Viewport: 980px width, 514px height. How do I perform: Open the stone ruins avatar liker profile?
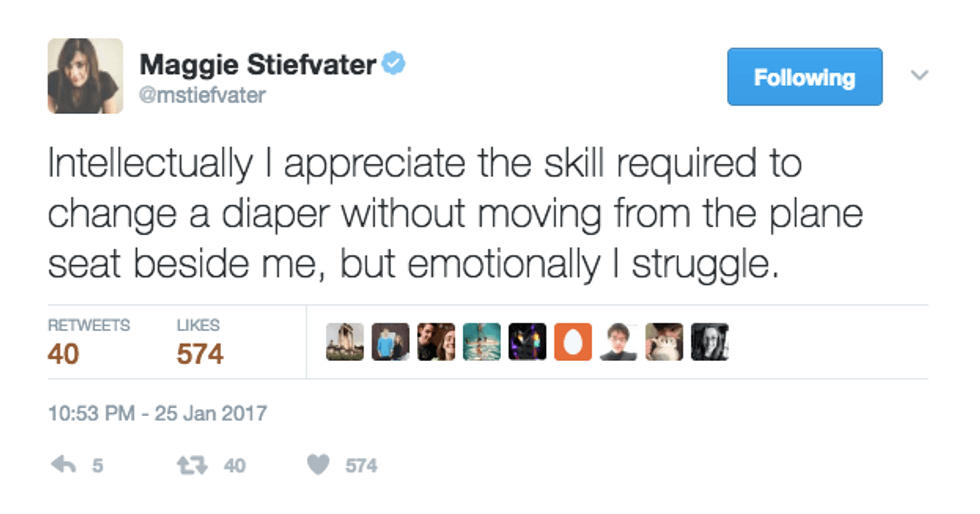point(345,342)
